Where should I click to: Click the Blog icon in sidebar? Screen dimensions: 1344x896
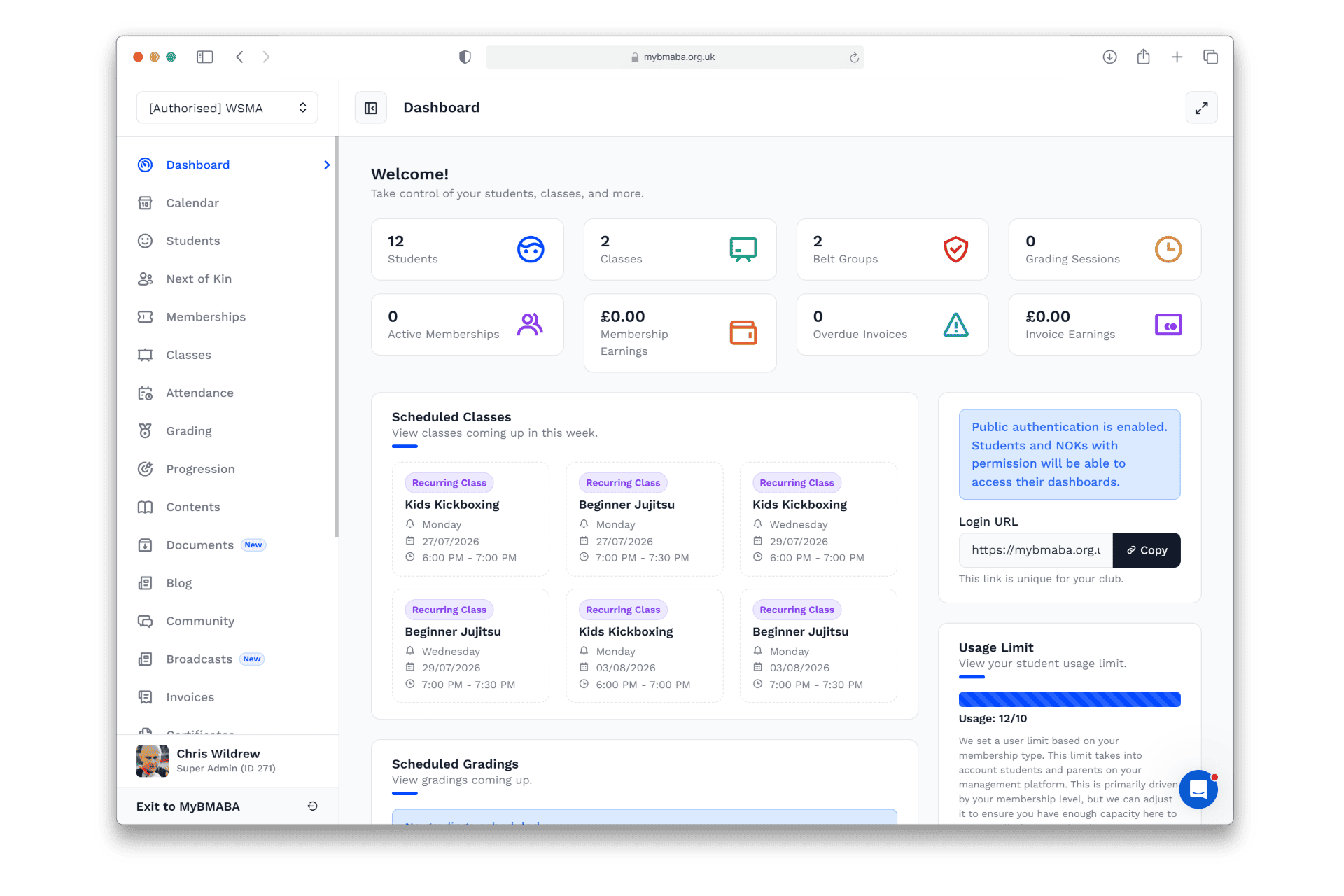pos(145,583)
